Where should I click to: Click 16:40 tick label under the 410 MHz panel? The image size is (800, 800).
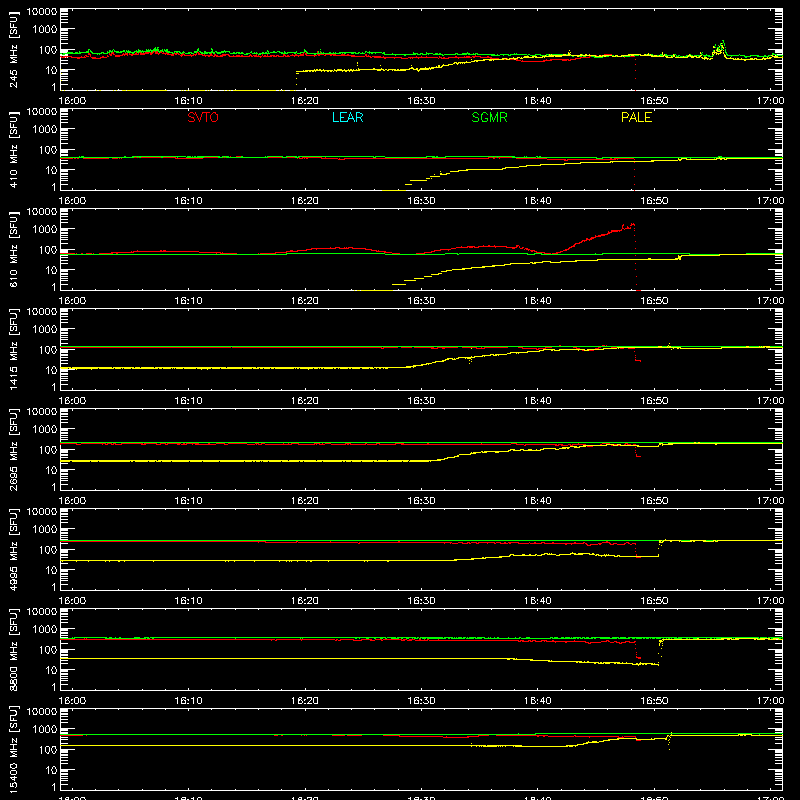tap(537, 201)
